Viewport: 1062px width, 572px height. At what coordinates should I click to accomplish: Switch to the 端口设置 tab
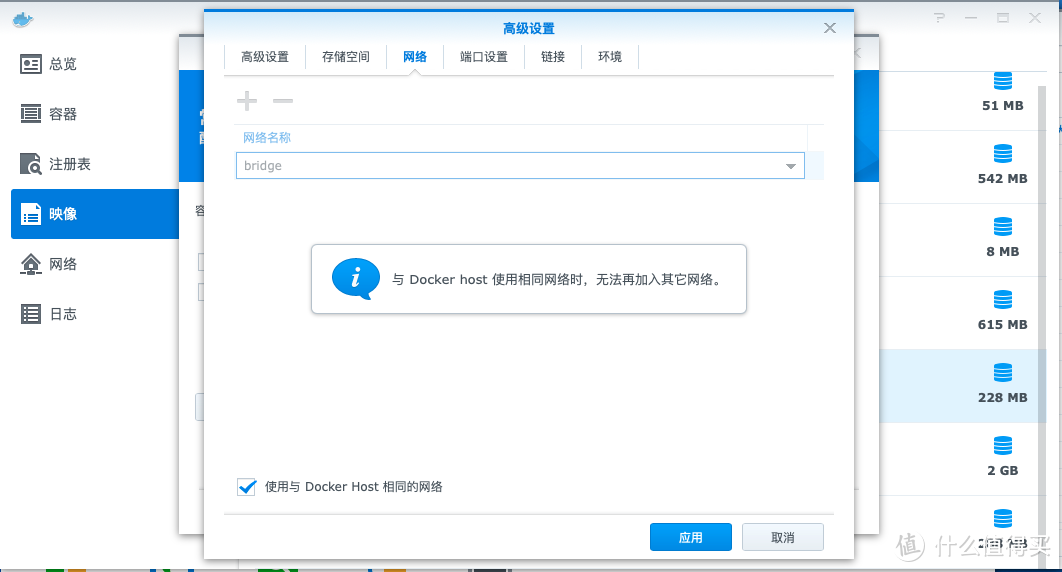484,57
